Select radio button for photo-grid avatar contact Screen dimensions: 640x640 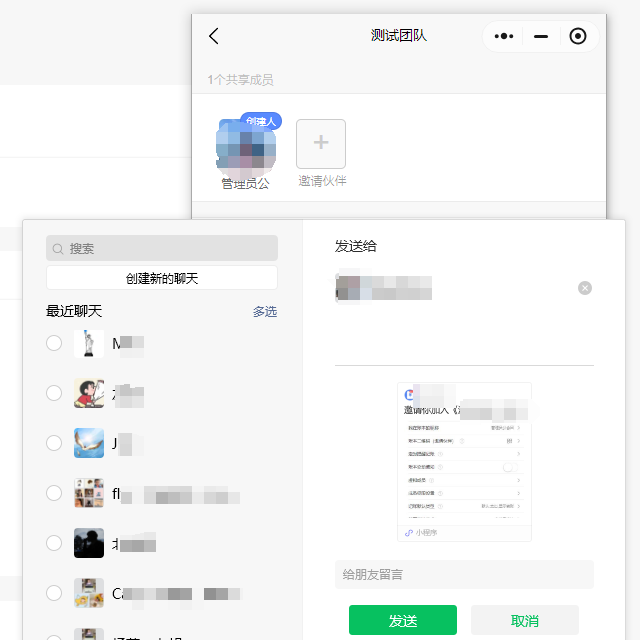[x=54, y=493]
